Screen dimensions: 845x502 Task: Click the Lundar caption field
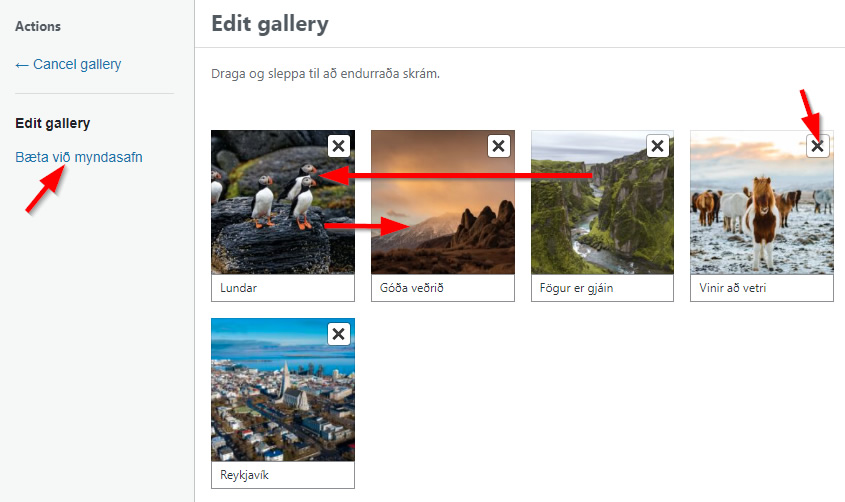click(283, 288)
